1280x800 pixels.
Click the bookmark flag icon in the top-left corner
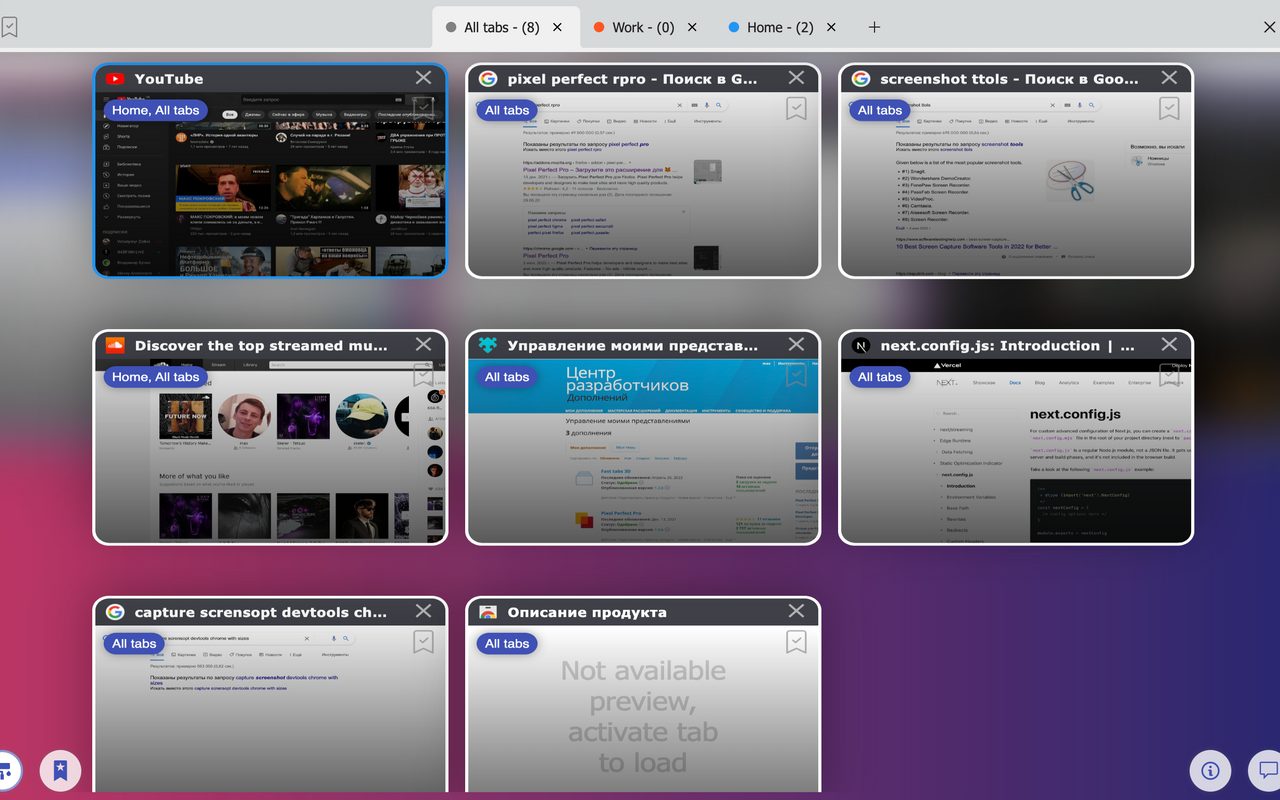[11, 27]
